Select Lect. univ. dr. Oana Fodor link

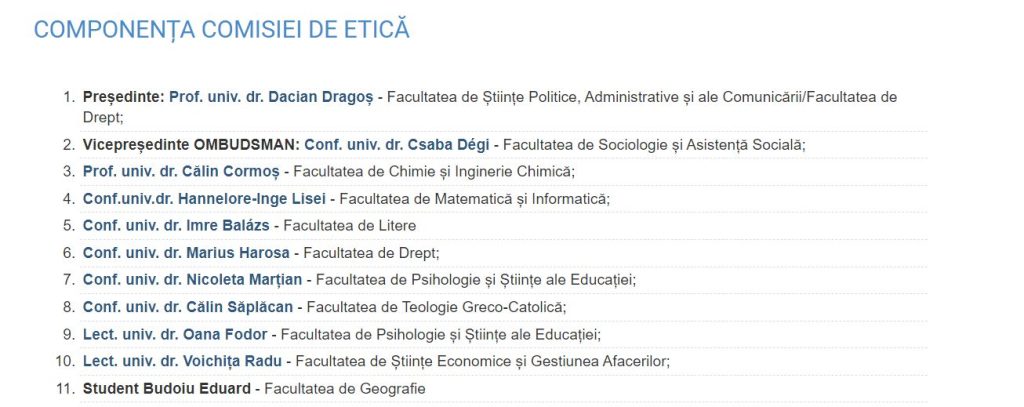[x=175, y=334]
